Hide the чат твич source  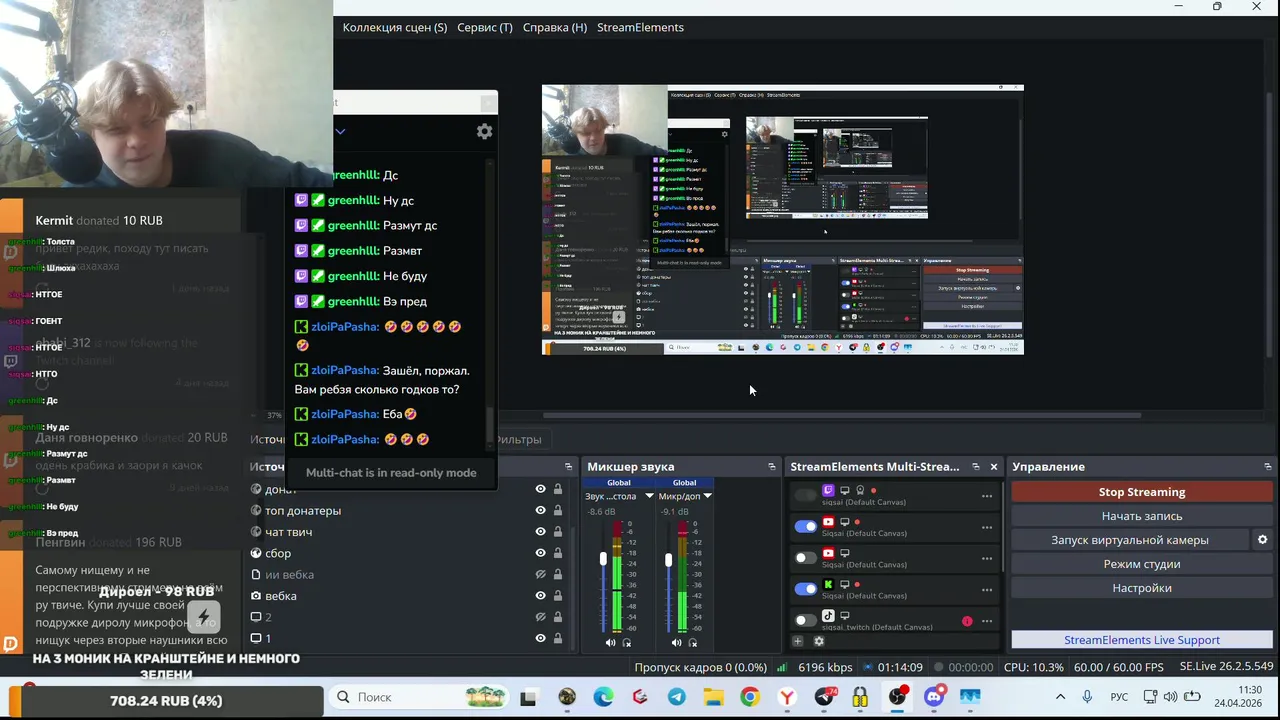[x=540, y=532]
